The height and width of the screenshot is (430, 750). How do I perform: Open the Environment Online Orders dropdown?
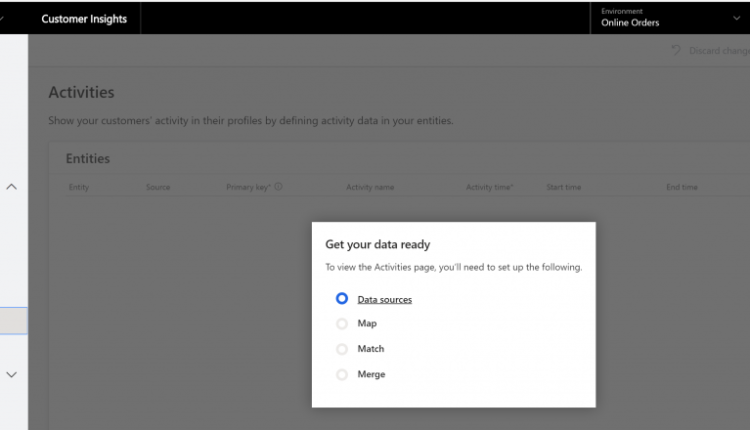click(668, 17)
